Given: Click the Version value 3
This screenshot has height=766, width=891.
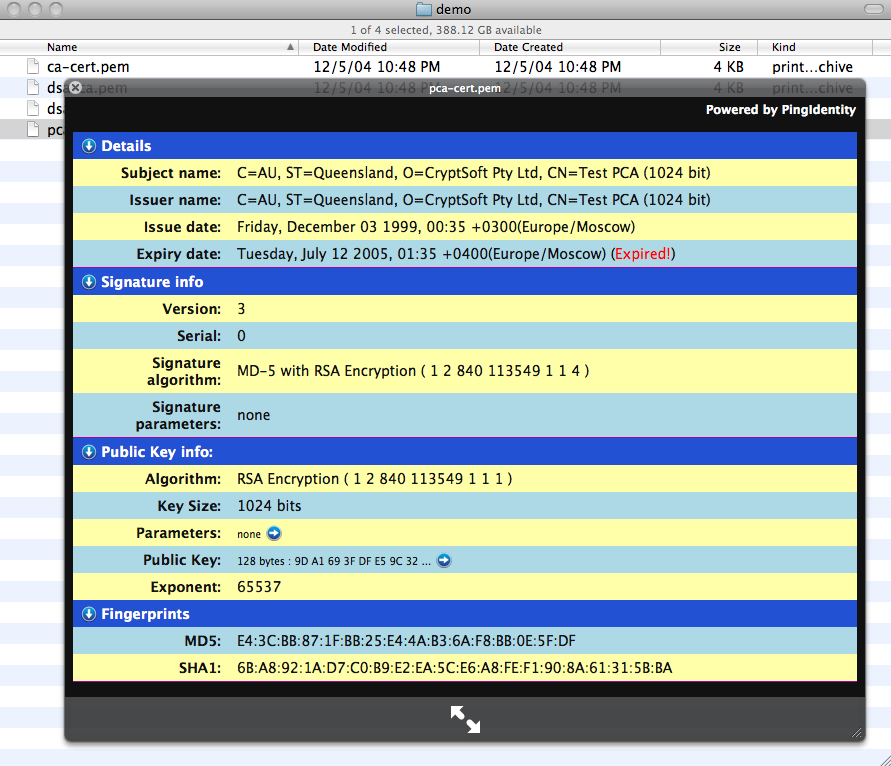Looking at the screenshot, I should [x=241, y=309].
